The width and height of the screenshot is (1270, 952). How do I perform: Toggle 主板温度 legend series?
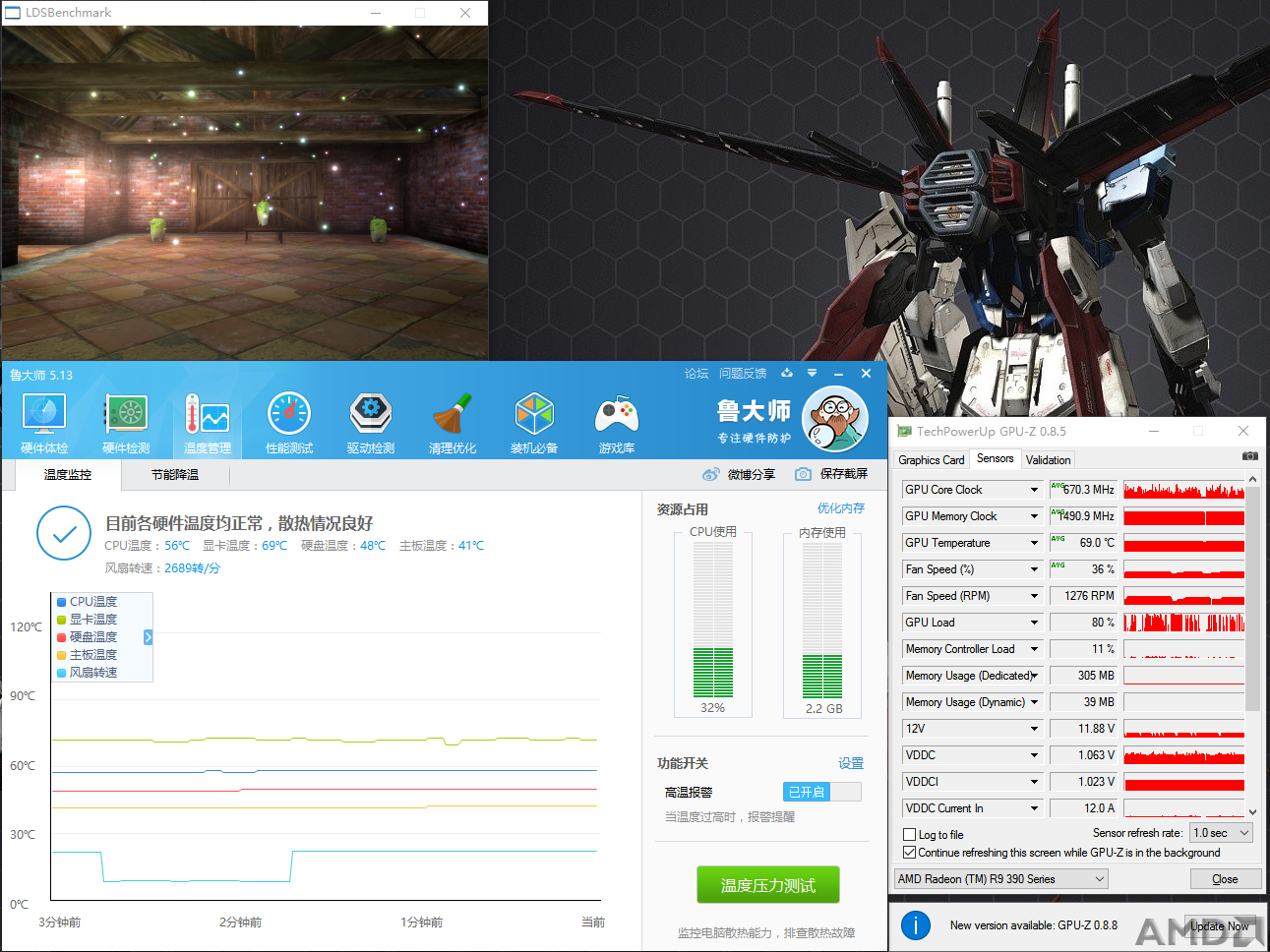tap(88, 655)
